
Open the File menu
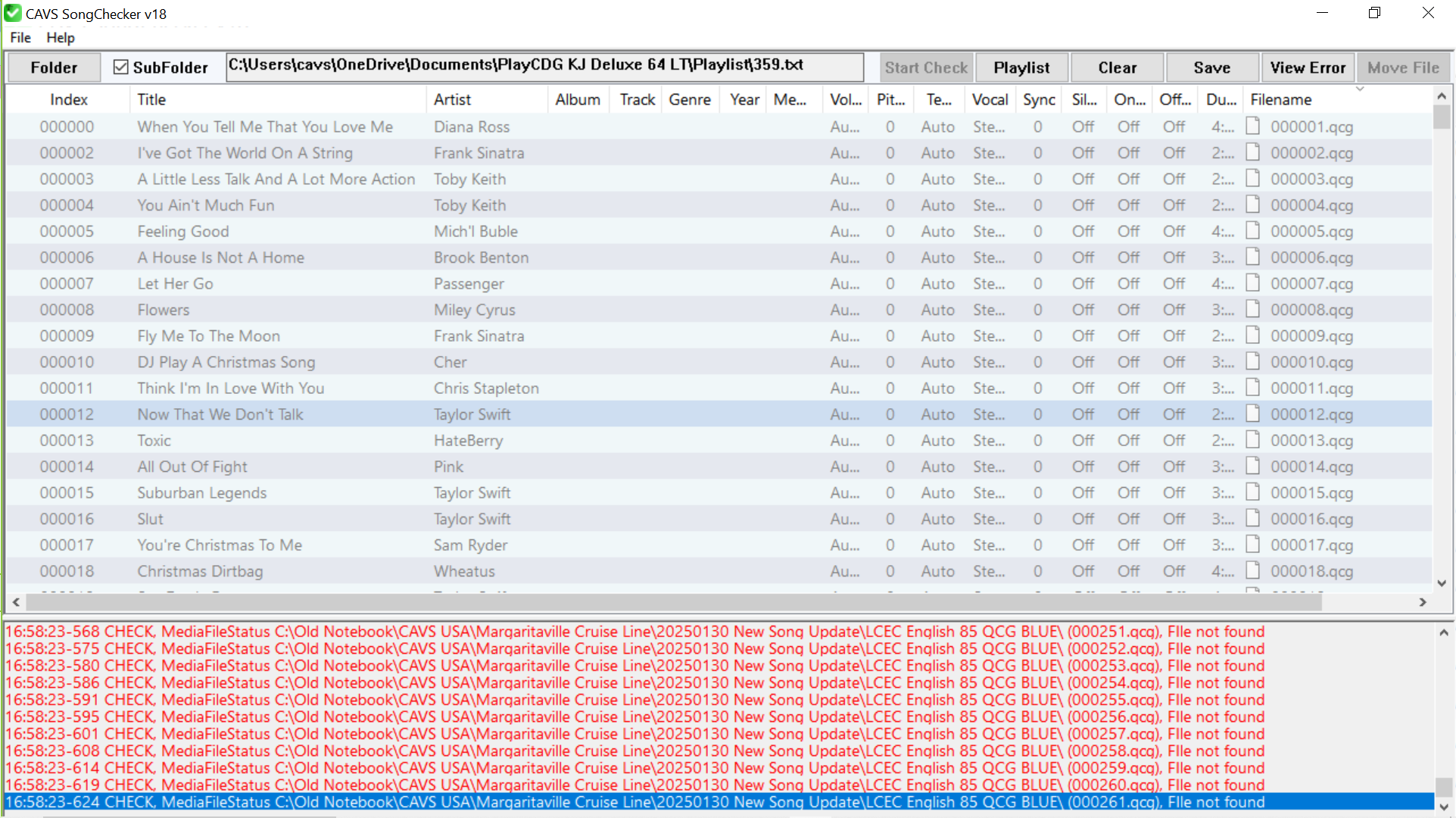(x=20, y=38)
